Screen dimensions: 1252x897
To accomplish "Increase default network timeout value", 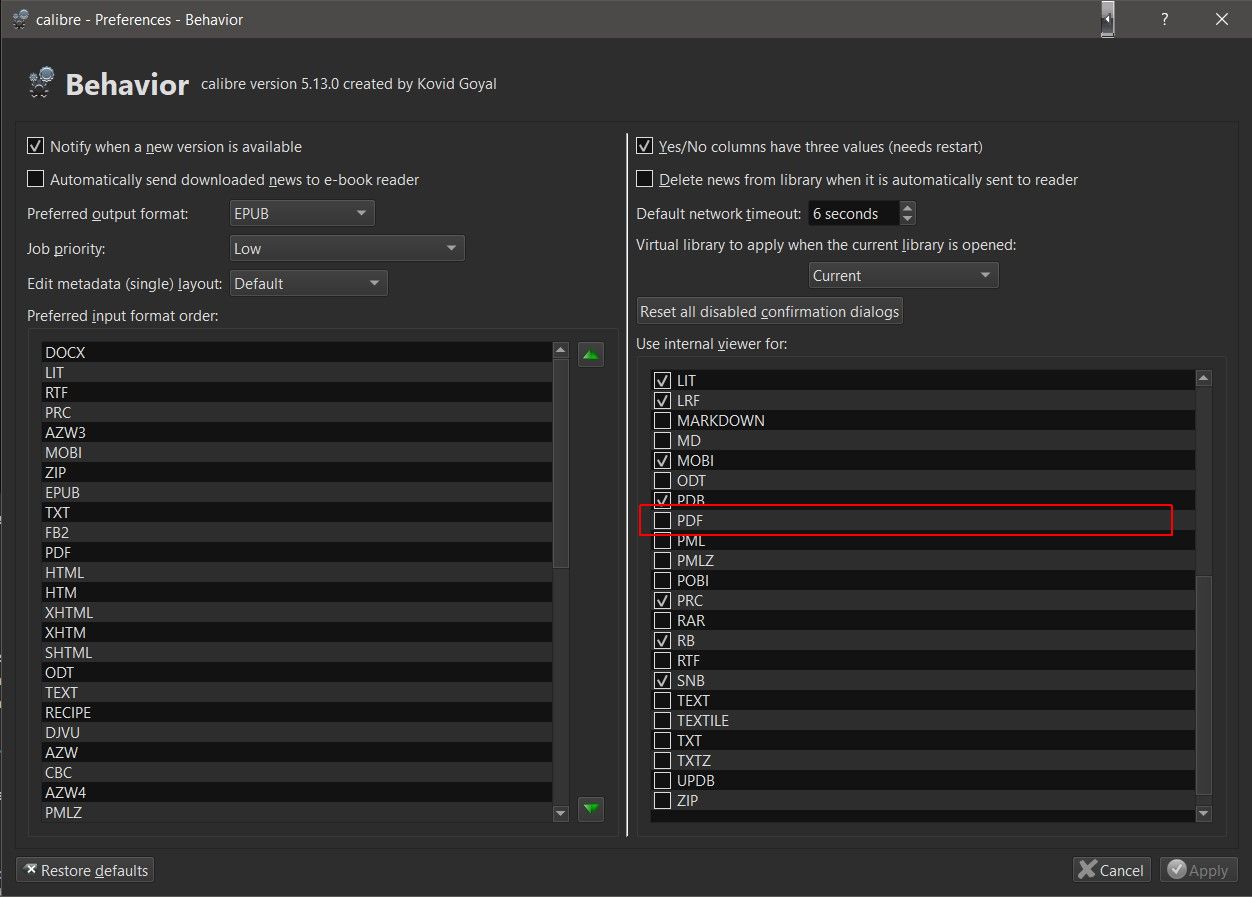I will pos(907,208).
